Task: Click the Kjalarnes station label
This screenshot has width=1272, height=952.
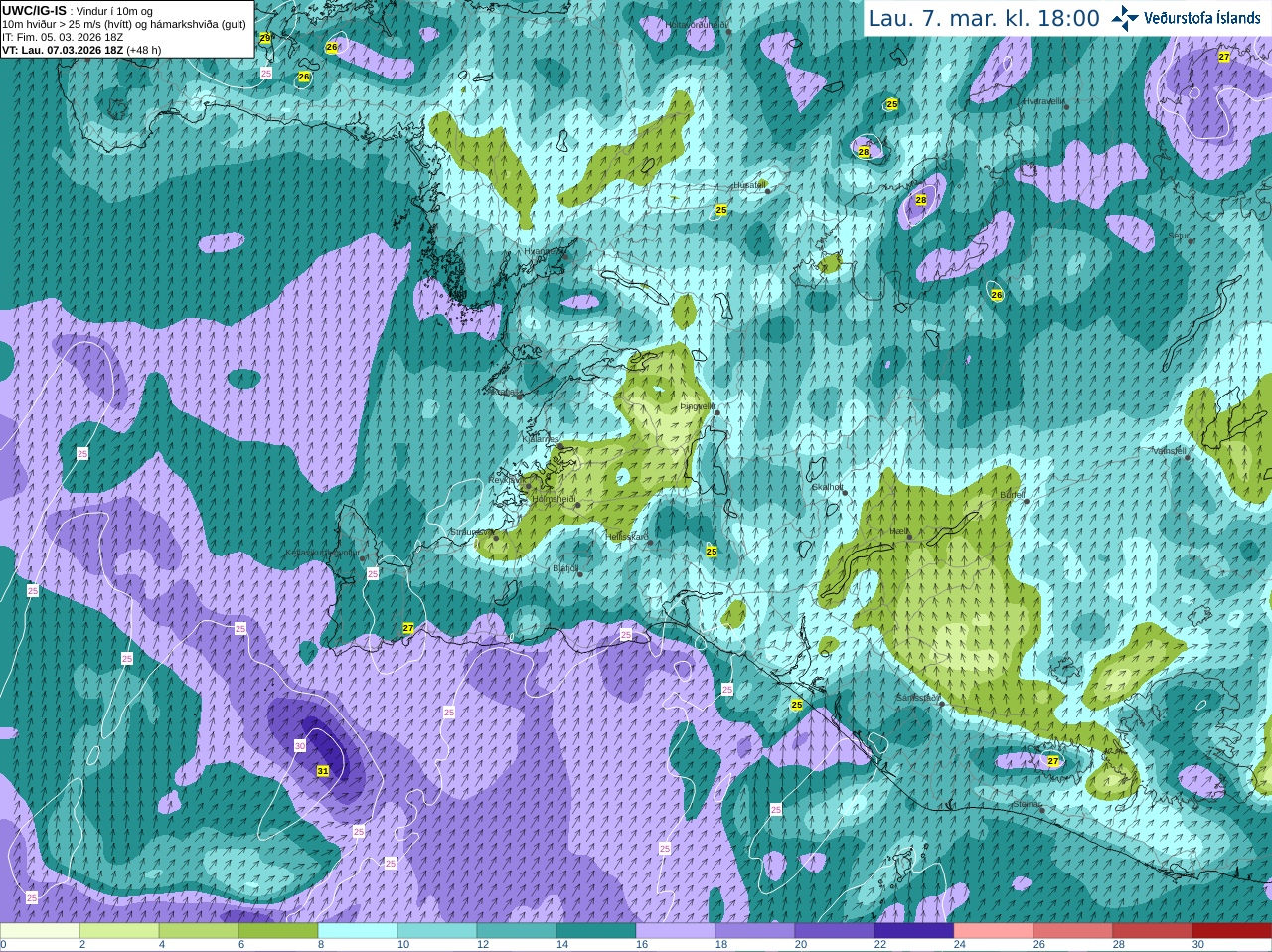Action: (541, 438)
